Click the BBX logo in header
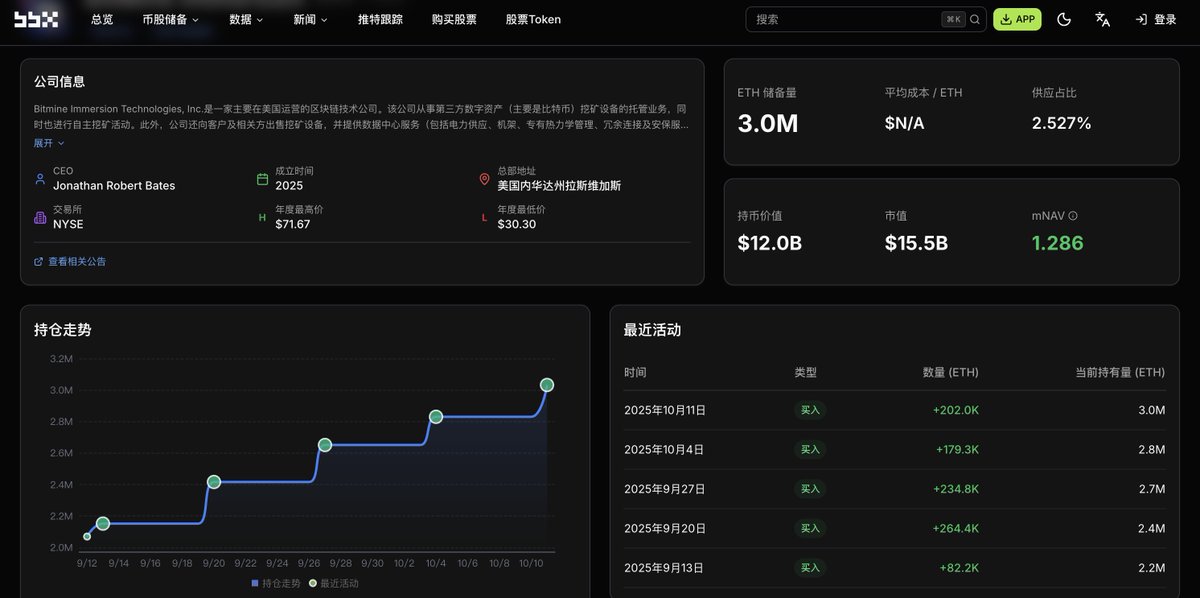The image size is (1200, 598). [36, 19]
